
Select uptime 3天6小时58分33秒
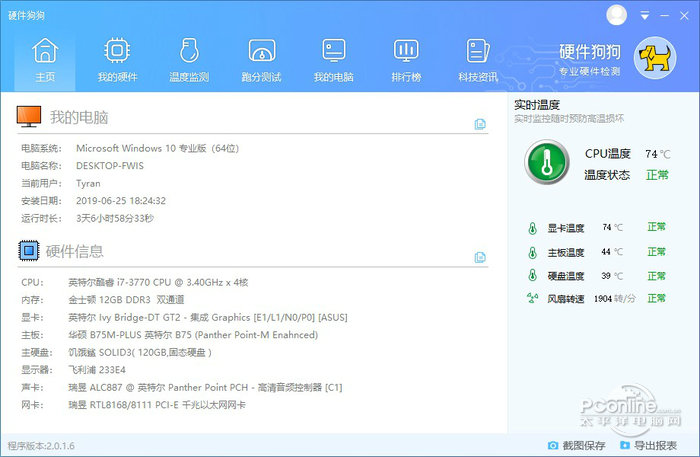115,218
